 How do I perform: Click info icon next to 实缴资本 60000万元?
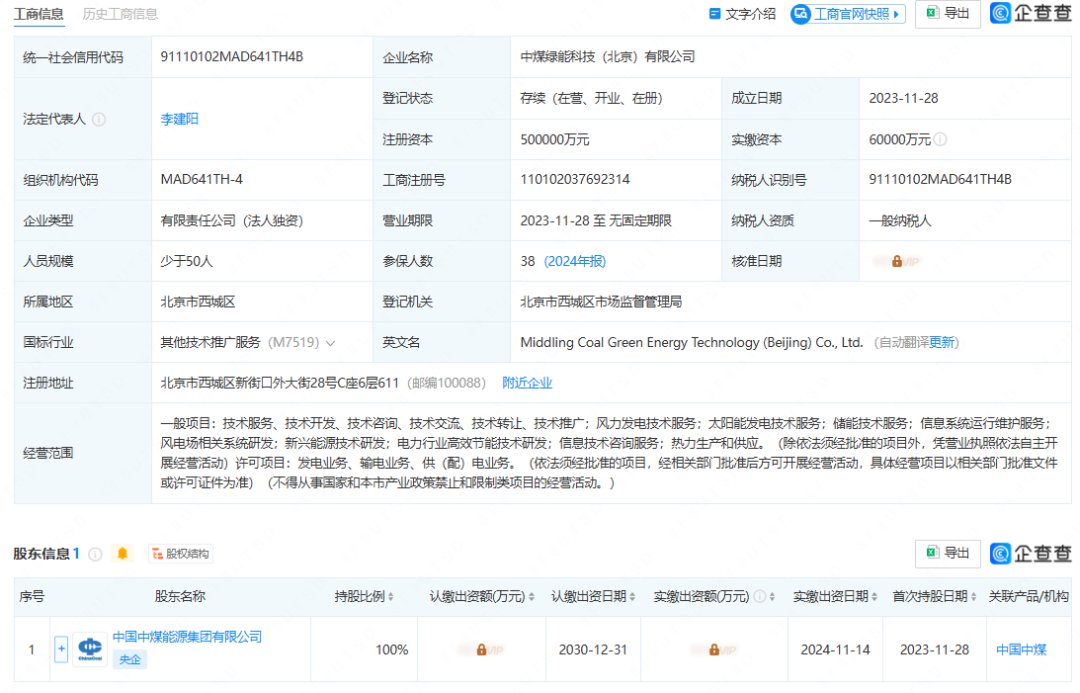940,140
